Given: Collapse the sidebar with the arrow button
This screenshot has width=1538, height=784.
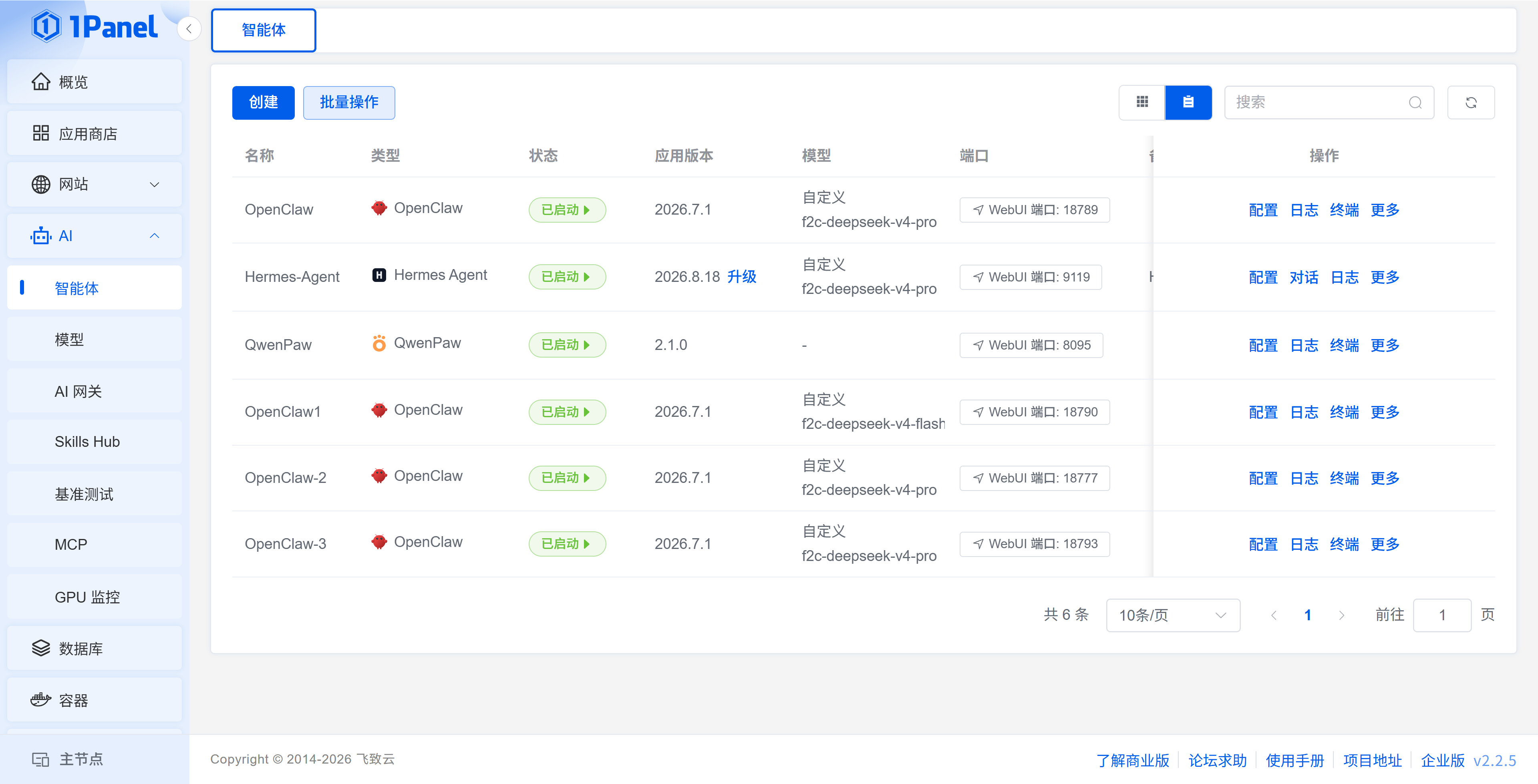Looking at the screenshot, I should (x=189, y=29).
